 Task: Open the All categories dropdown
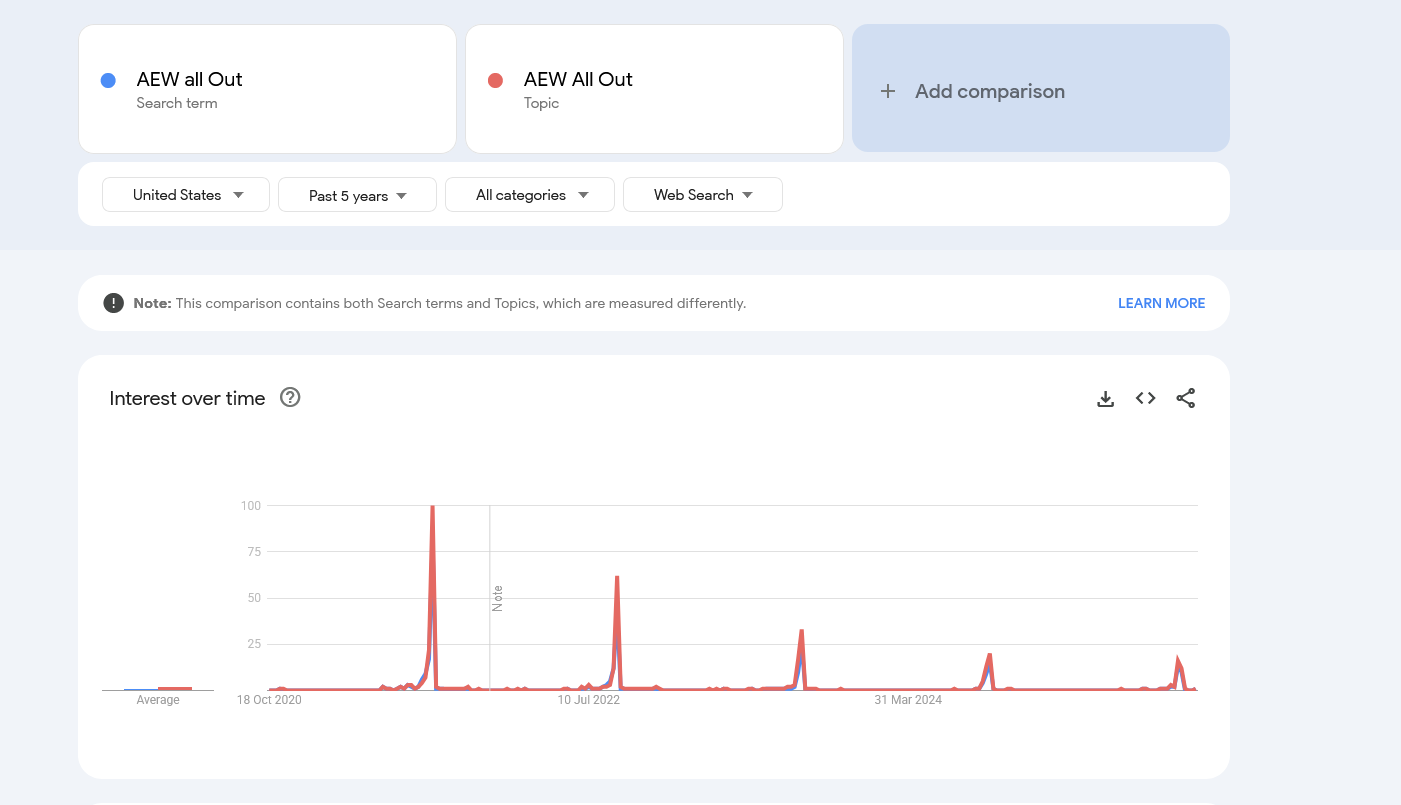[x=530, y=195]
